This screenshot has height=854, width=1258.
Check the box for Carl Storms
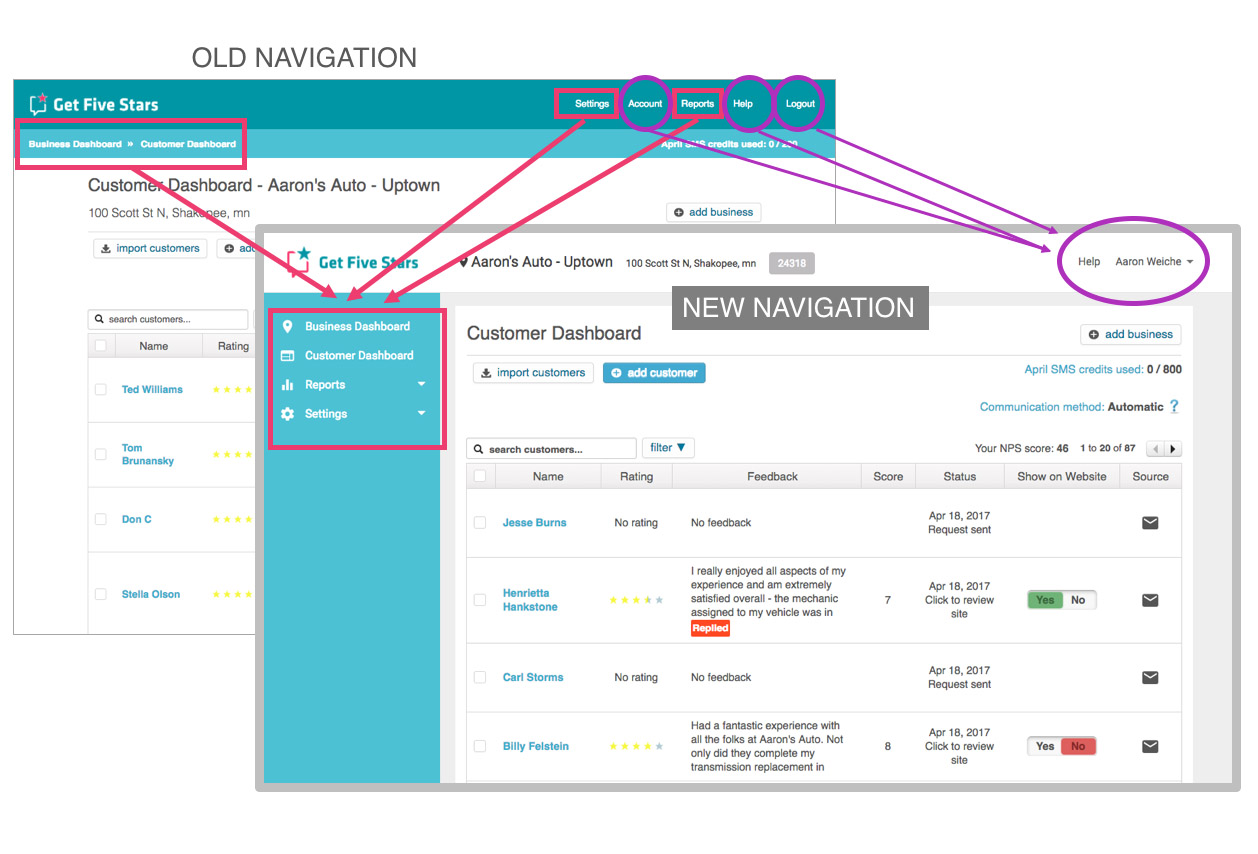click(480, 677)
